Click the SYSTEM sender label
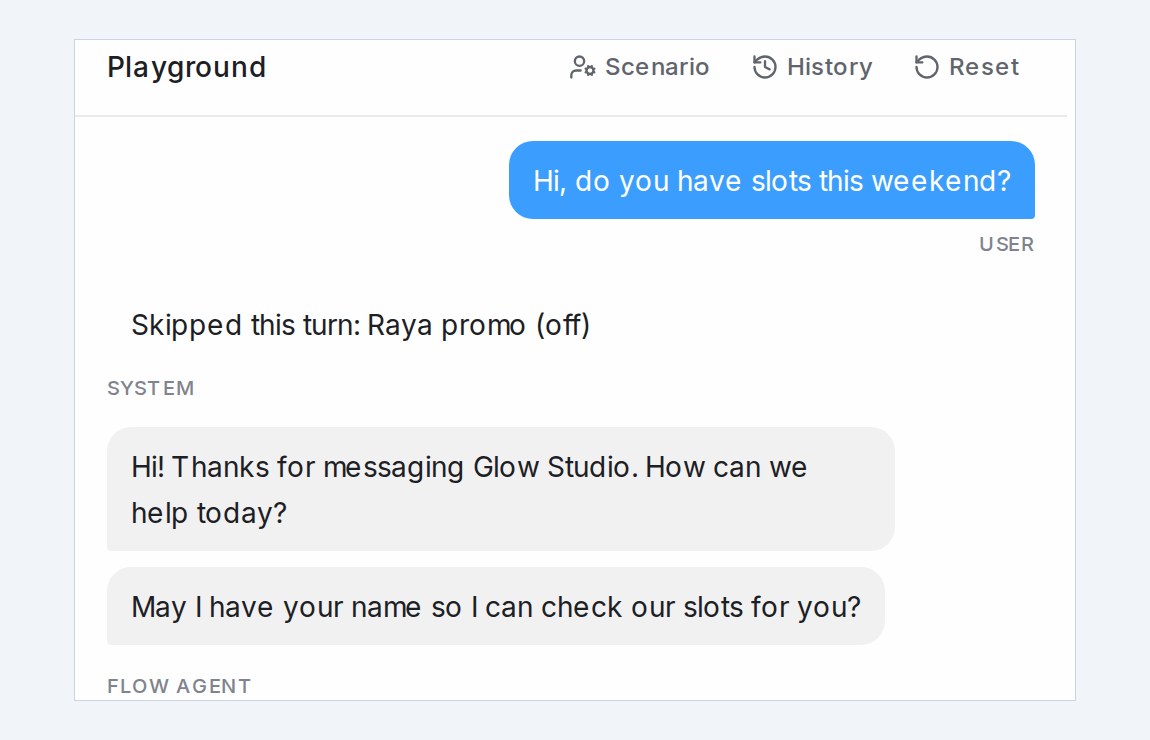Screen dimensions: 1150x740 [150, 388]
